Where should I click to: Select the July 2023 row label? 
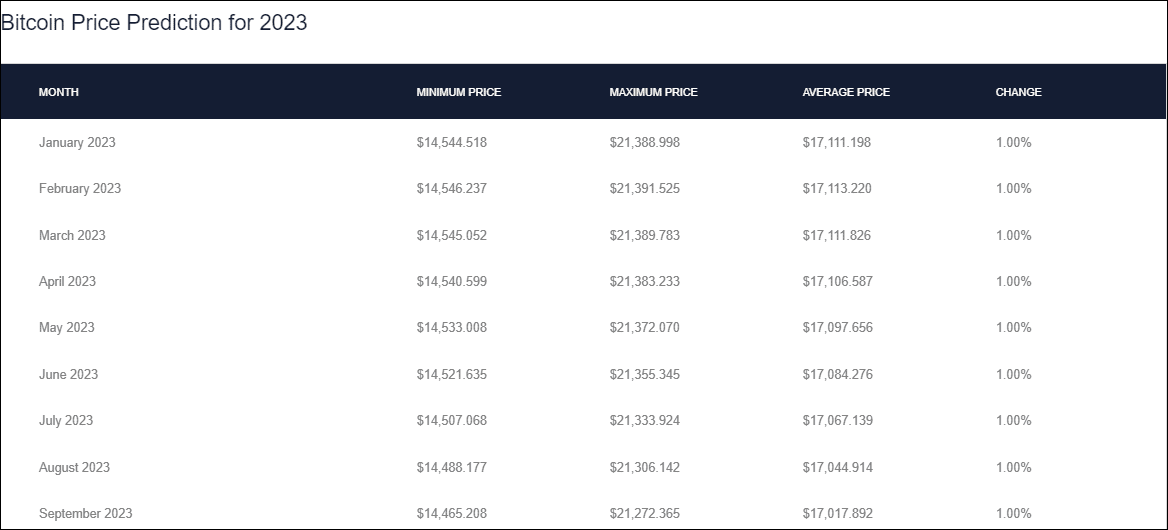coord(66,421)
